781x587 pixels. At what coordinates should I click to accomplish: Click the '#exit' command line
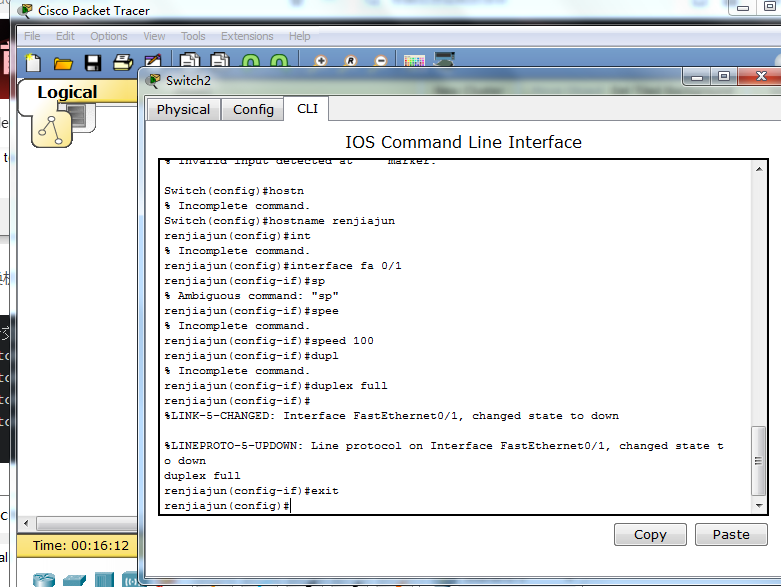251,491
